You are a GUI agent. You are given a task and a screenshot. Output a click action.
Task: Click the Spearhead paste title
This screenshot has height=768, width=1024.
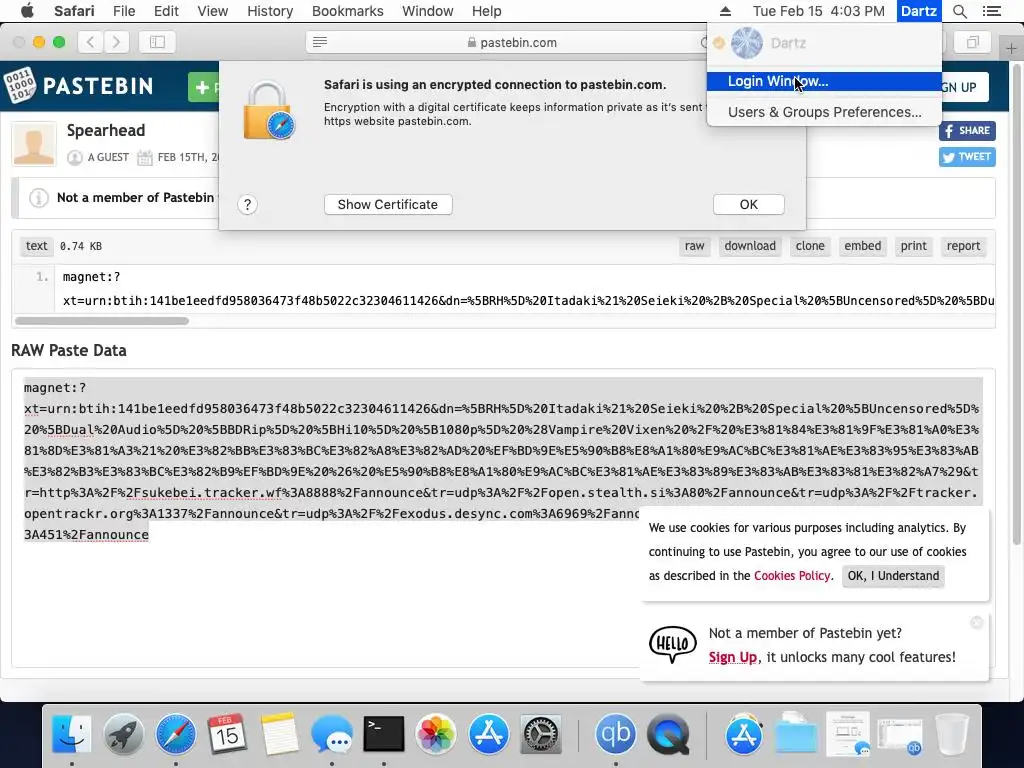pos(106,130)
